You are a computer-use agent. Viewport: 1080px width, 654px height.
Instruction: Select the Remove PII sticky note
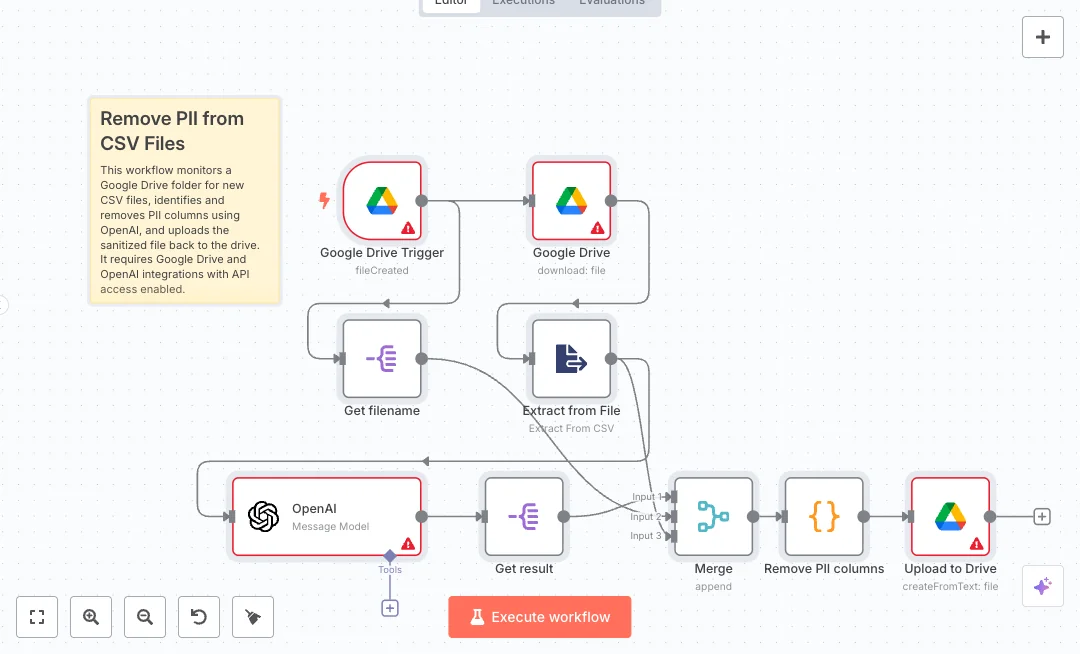184,200
